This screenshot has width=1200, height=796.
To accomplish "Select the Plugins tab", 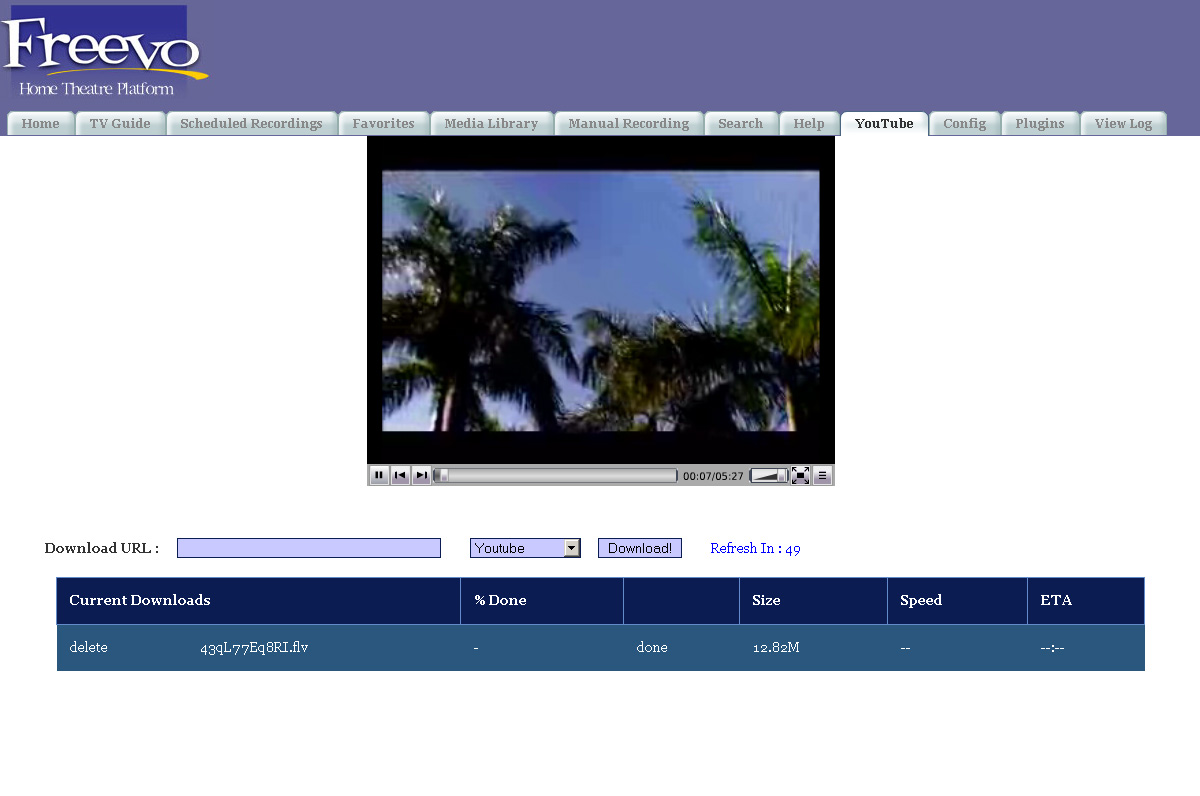I will [1039, 124].
